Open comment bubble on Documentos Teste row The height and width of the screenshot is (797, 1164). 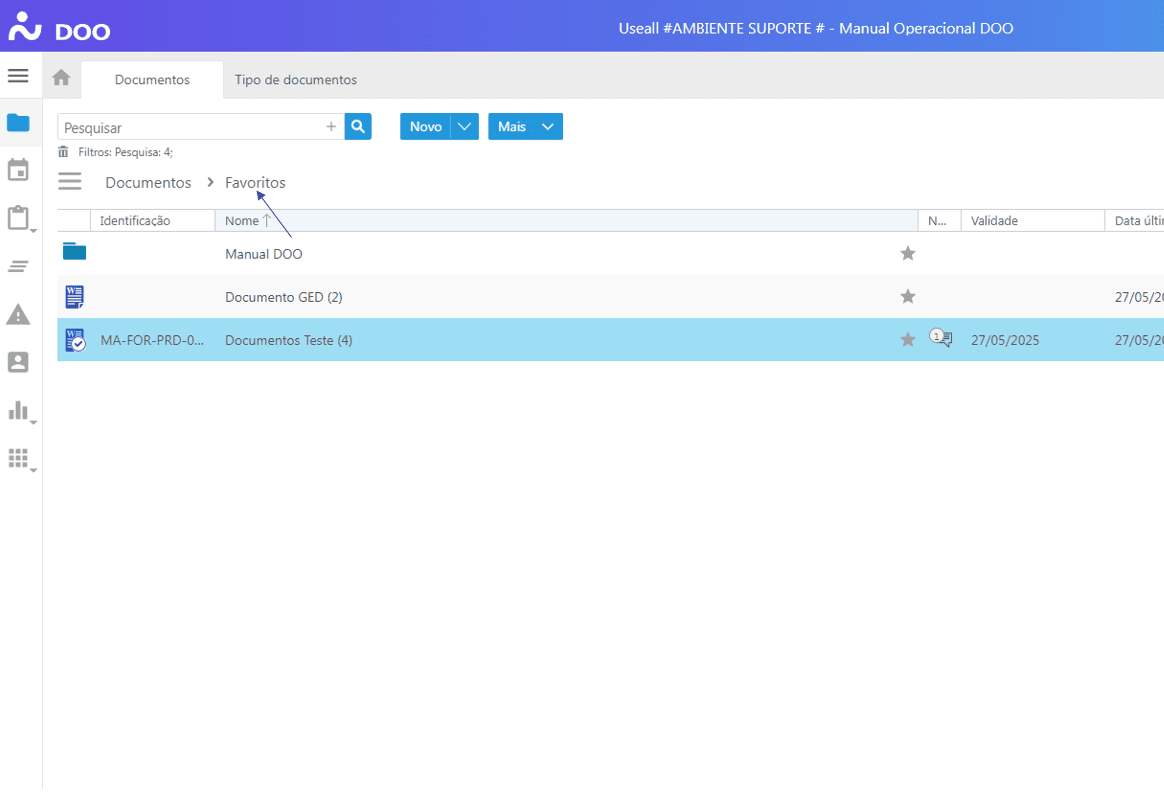(x=940, y=339)
